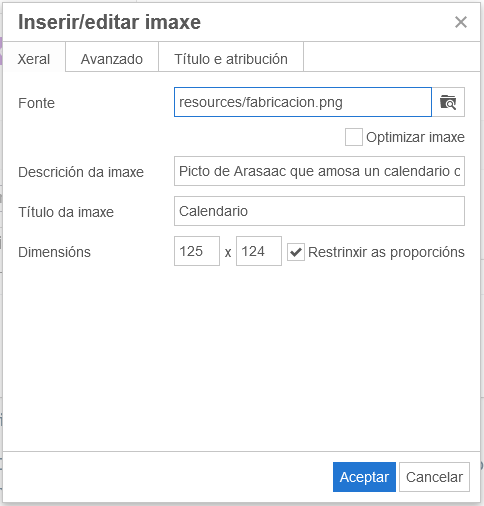The width and height of the screenshot is (484, 506).
Task: Click the Inserir/editar imaxe dialog title
Action: tap(109, 22)
